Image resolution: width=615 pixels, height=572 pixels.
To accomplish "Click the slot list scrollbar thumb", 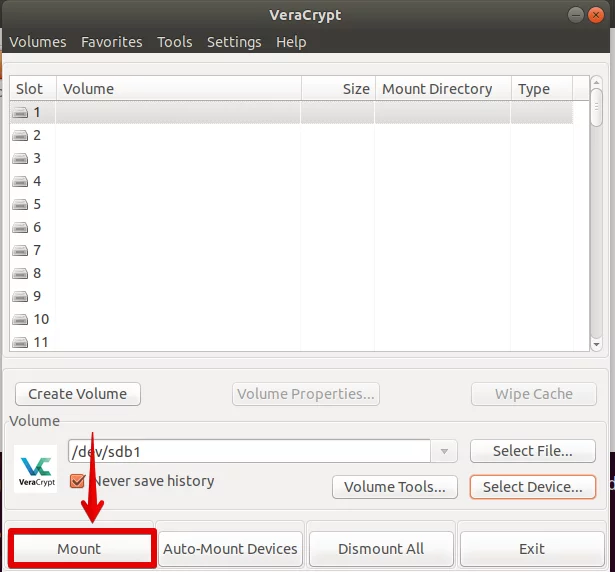I will [x=596, y=107].
